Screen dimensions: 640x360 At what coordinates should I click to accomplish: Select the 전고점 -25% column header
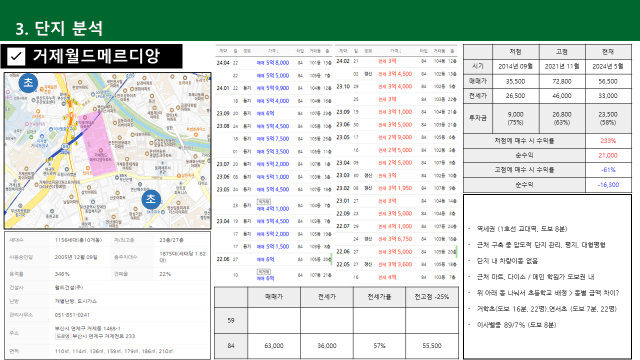[432, 297]
